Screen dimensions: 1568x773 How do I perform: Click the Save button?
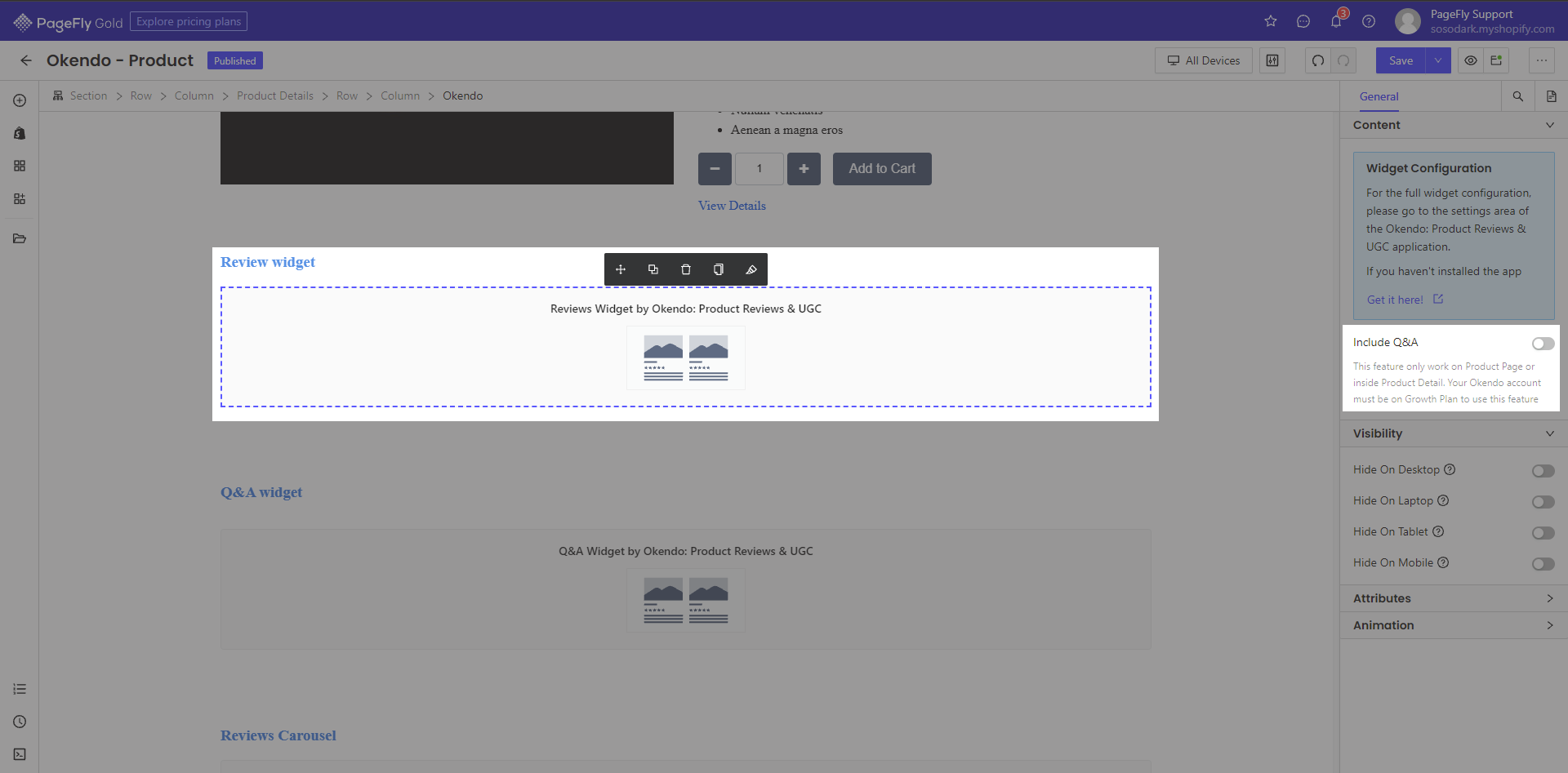tap(1401, 60)
